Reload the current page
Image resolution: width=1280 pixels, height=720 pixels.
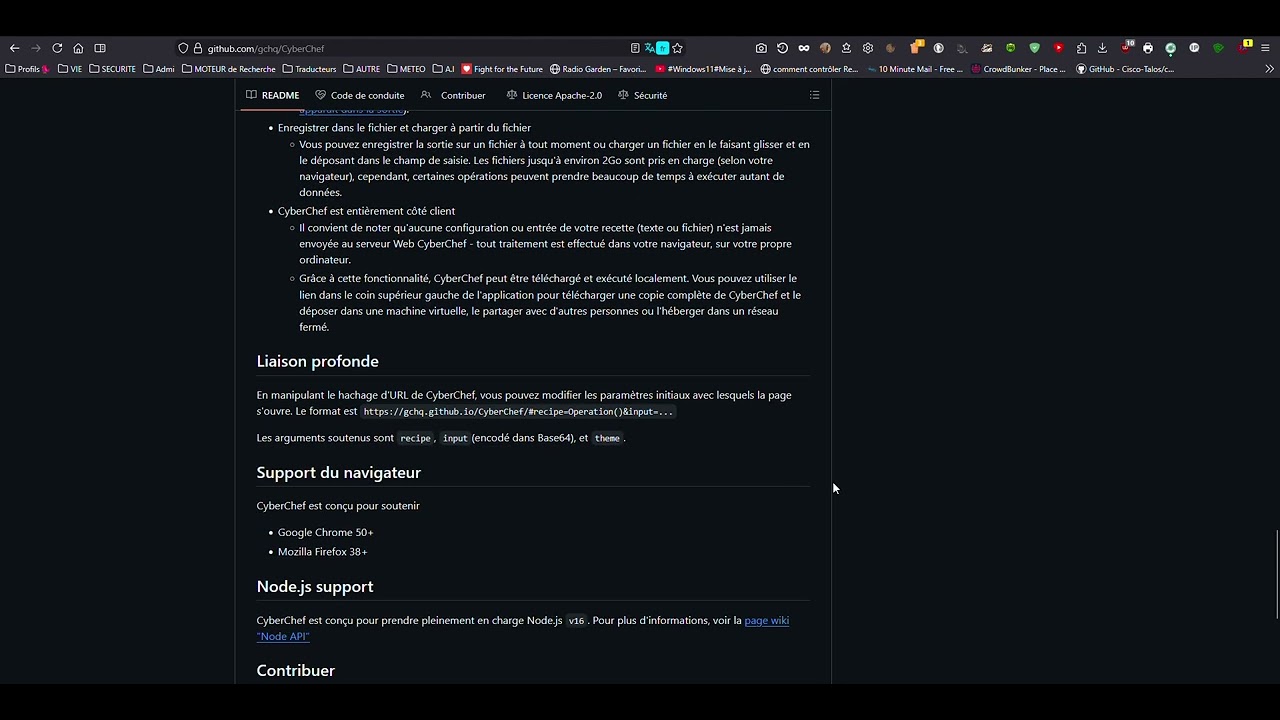tap(57, 48)
